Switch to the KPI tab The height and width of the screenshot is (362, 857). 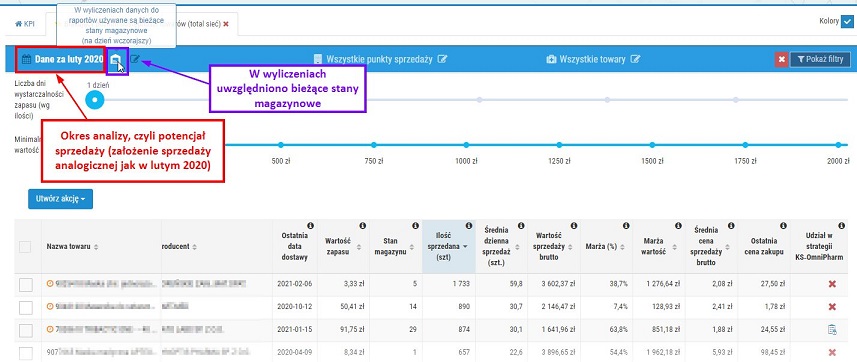25,24
